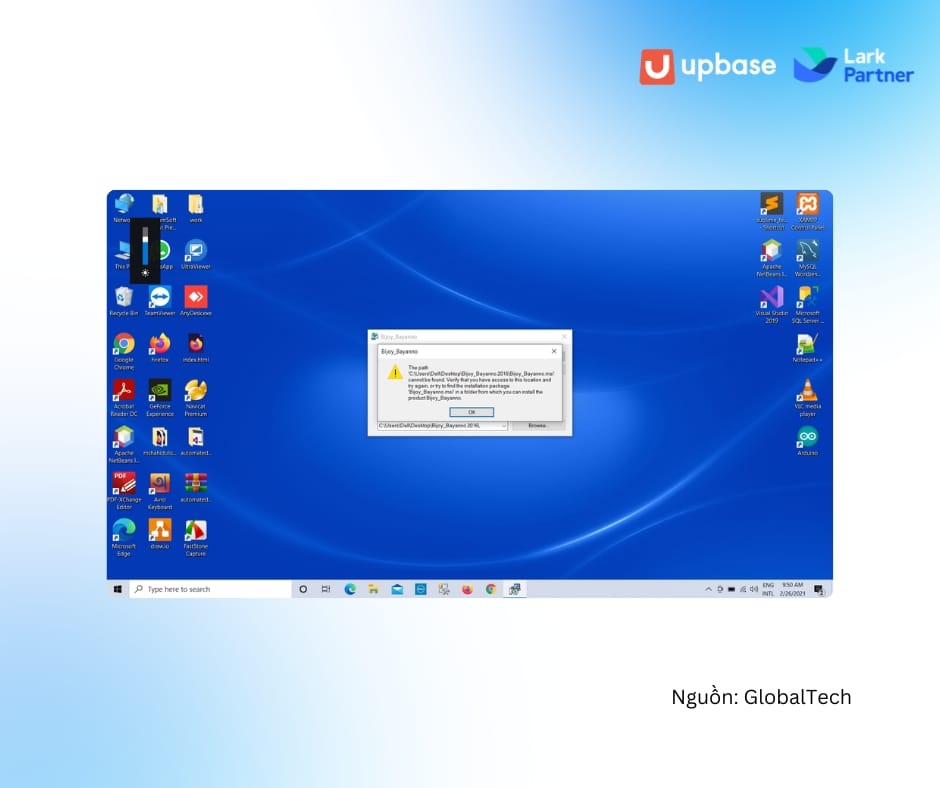Open the Windows Start menu
The image size is (940, 788).
[118, 589]
